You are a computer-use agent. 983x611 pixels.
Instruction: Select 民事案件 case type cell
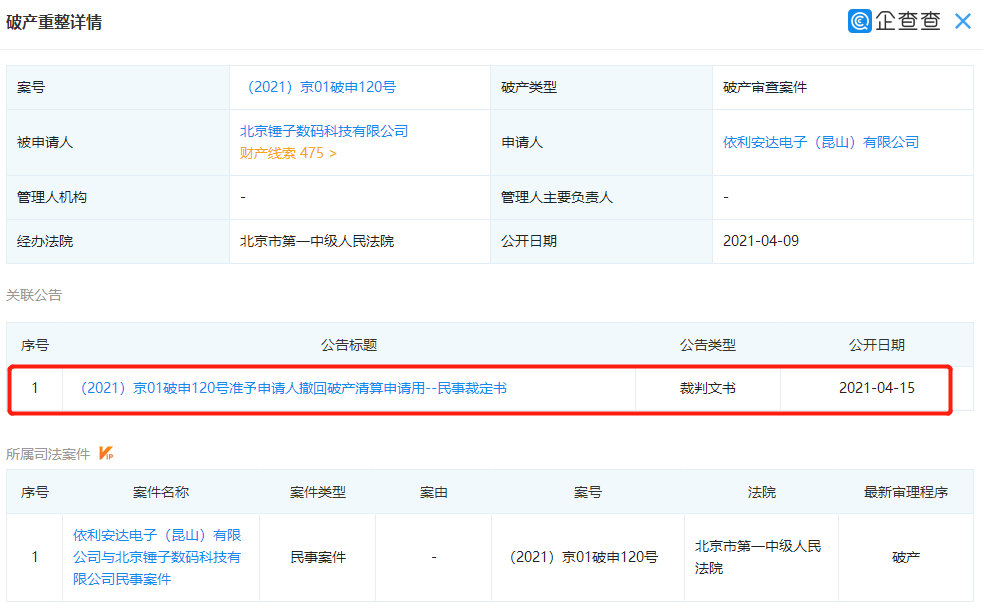pos(317,557)
